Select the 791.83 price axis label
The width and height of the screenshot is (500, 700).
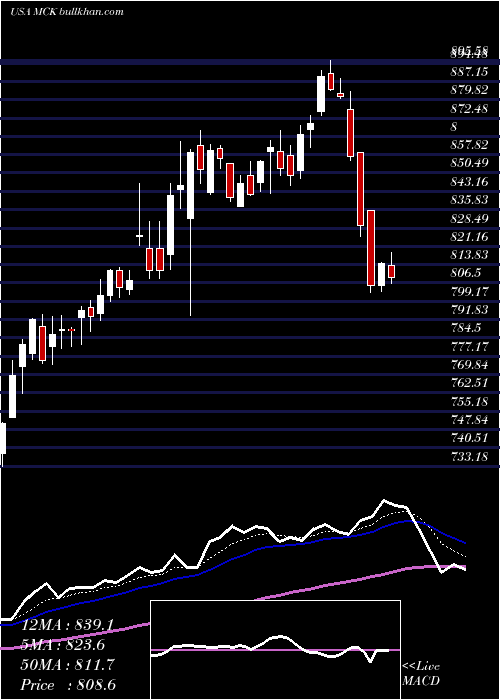[469, 310]
